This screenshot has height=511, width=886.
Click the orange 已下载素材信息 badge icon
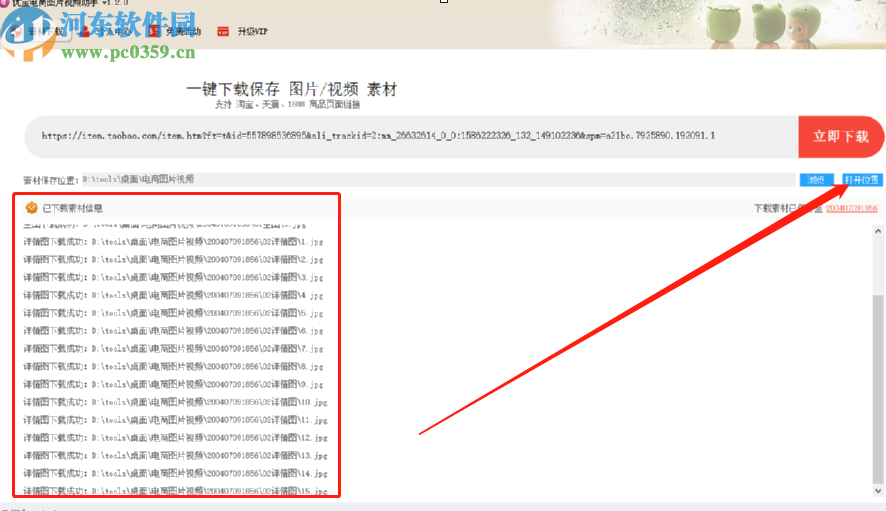32,208
